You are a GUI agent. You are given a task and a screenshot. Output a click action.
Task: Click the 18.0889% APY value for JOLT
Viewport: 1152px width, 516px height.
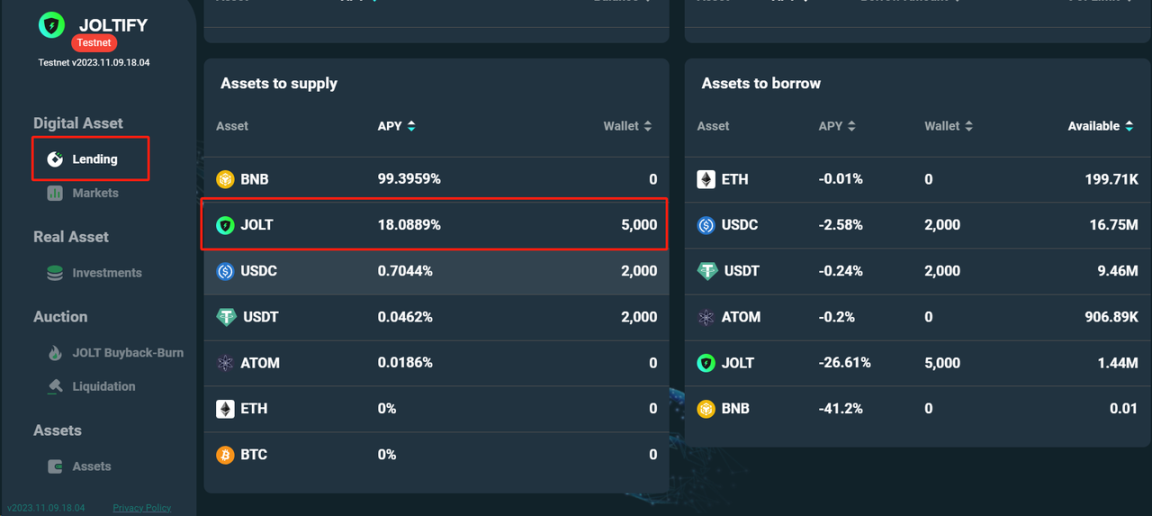(409, 225)
